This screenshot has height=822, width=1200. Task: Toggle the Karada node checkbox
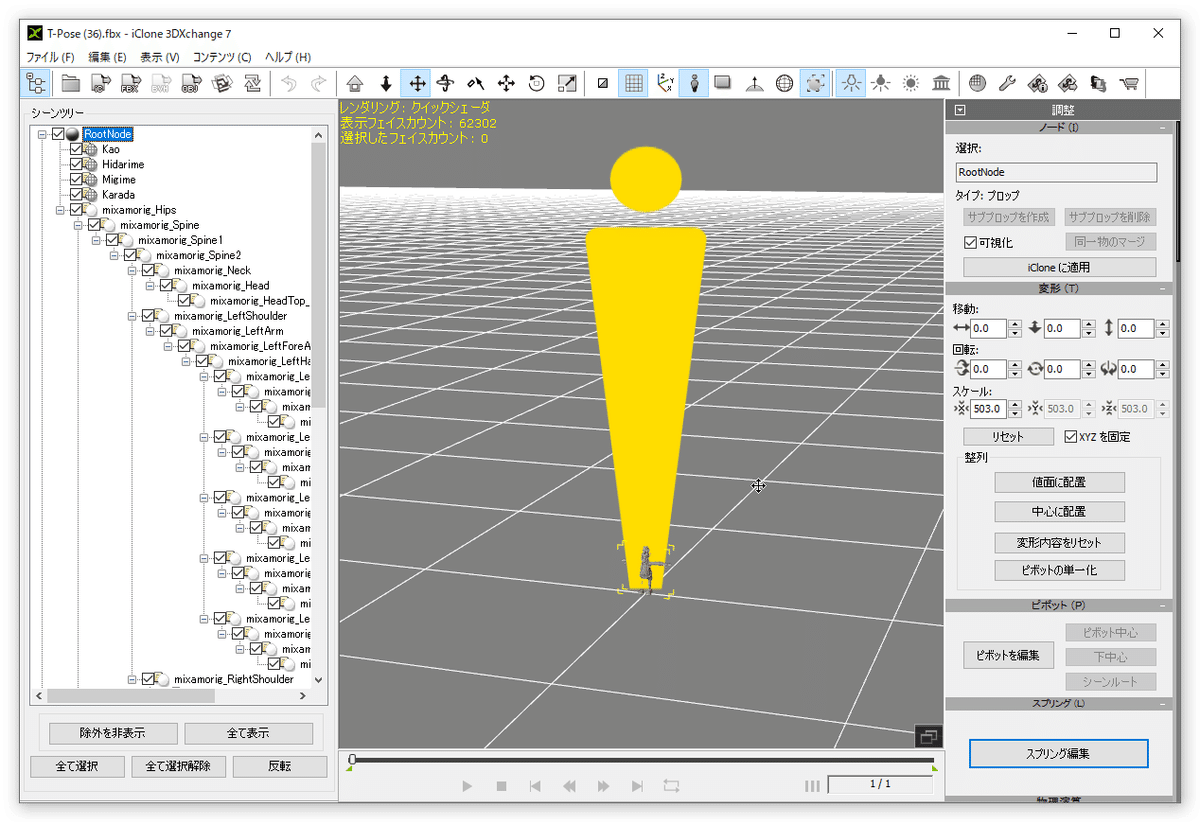(76, 194)
